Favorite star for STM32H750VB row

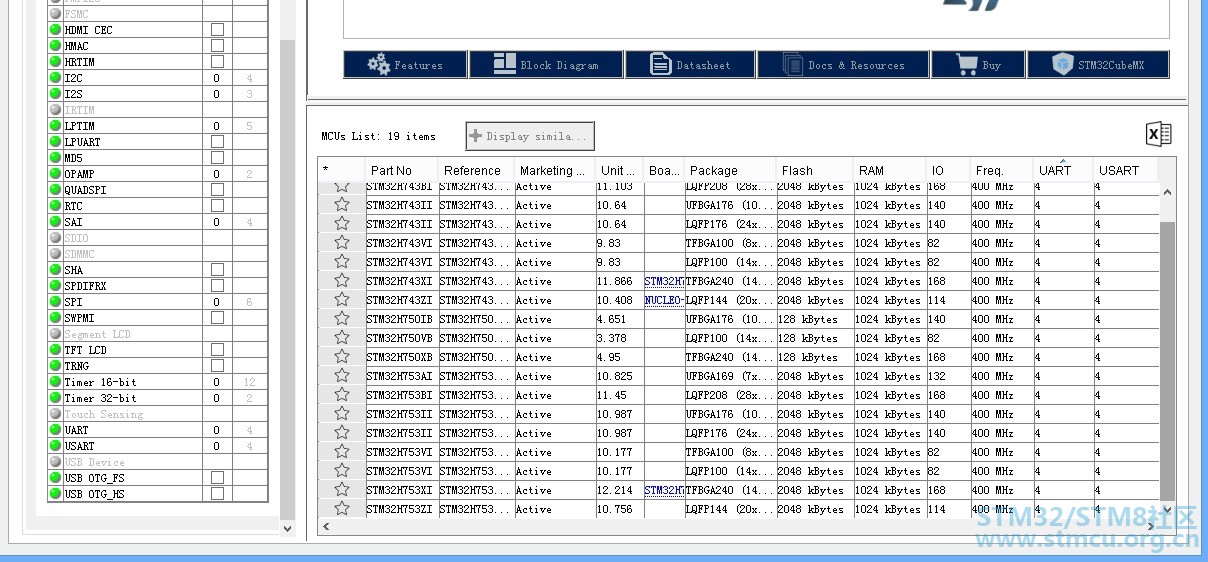342,338
